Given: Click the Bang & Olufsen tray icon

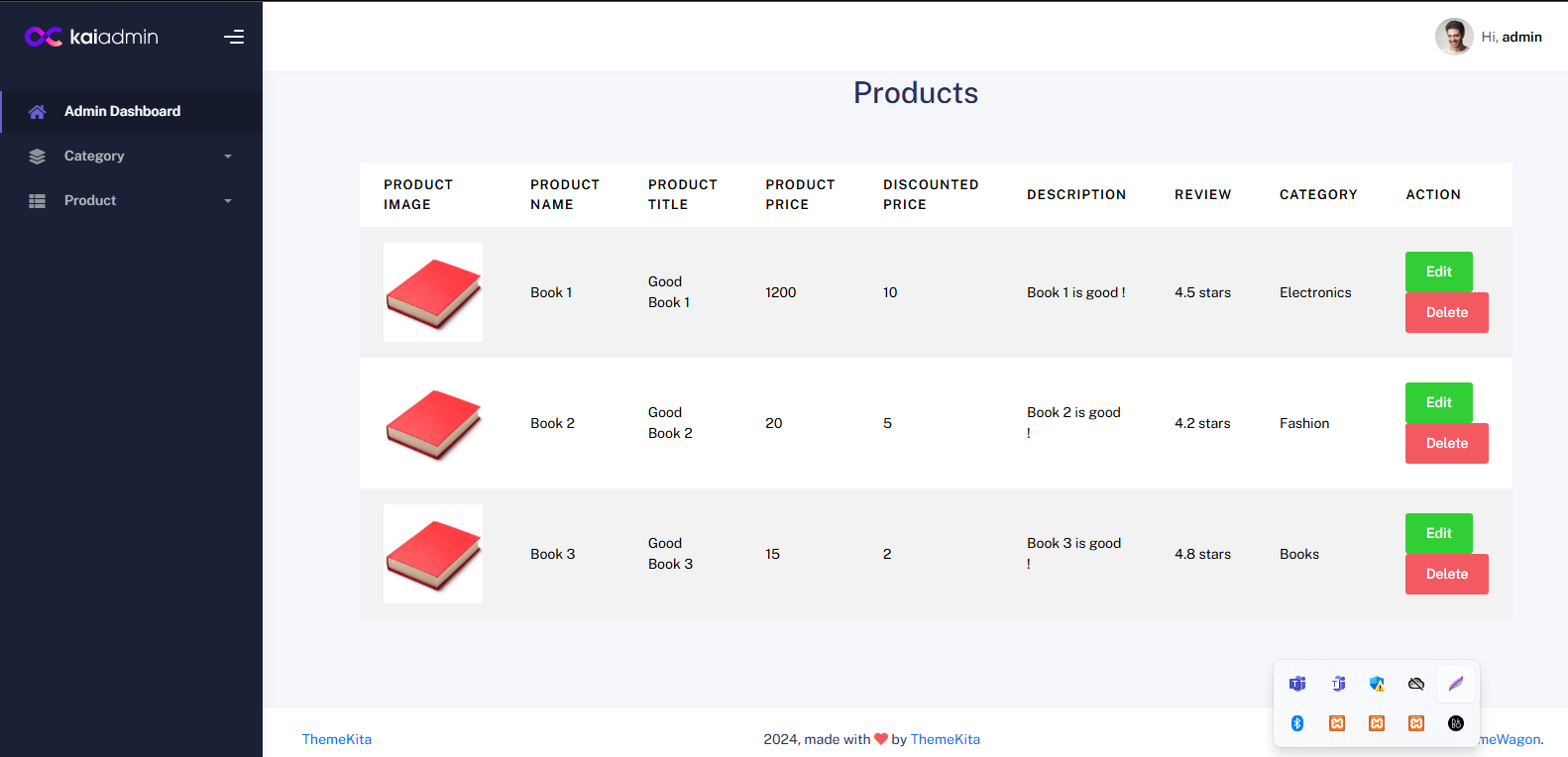Looking at the screenshot, I should tap(1456, 723).
